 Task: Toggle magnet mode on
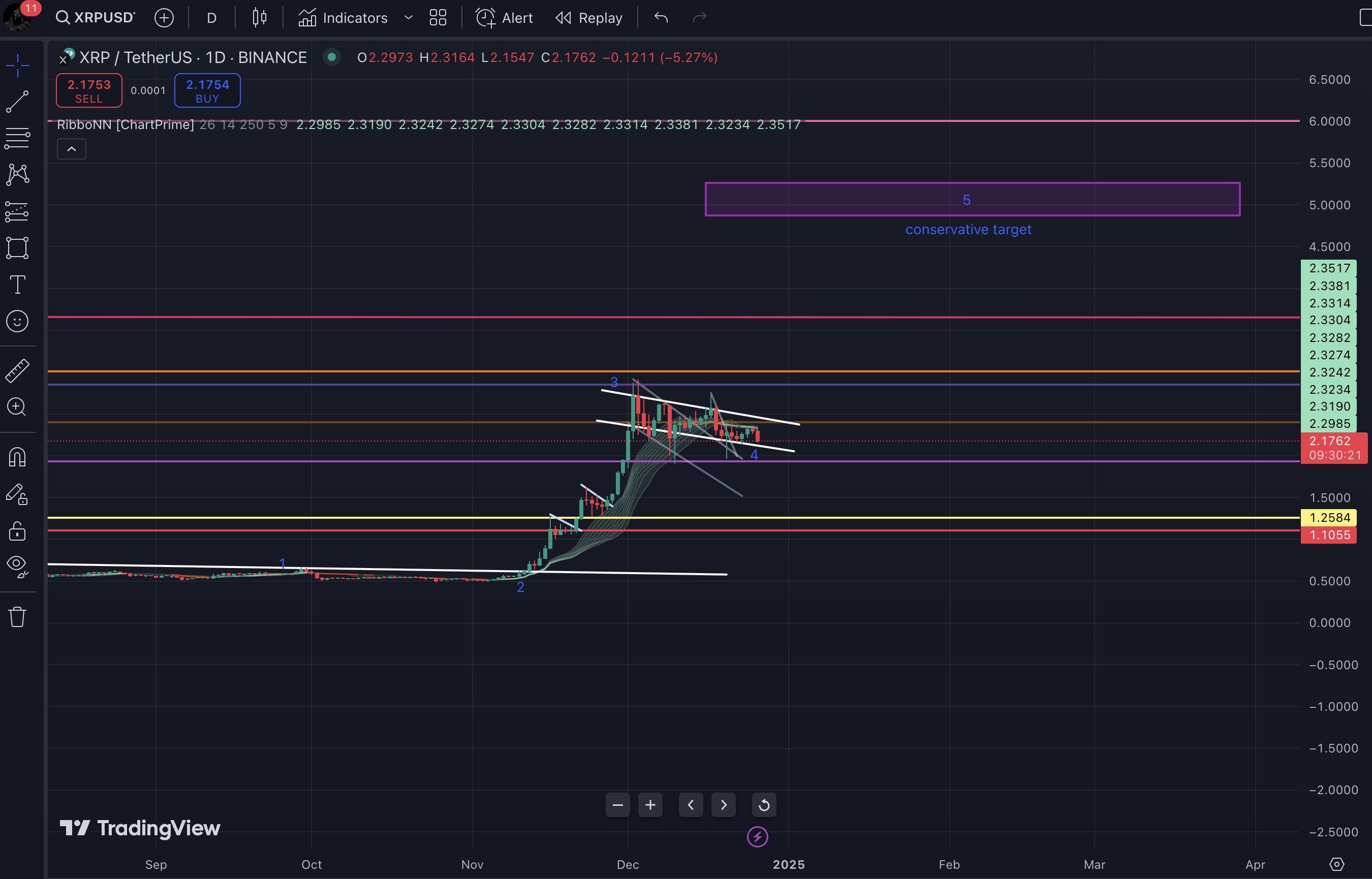point(17,457)
